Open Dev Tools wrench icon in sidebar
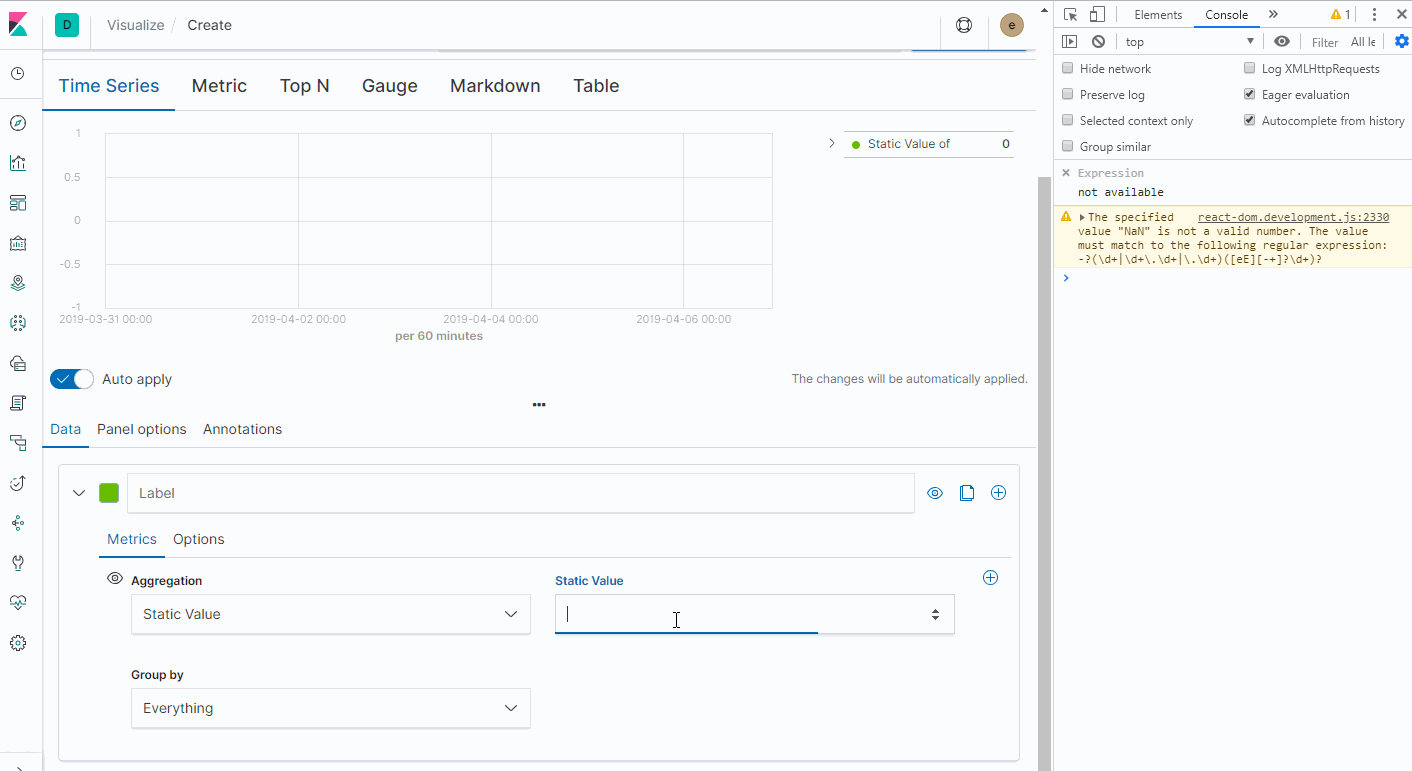The width and height of the screenshot is (1412, 771). click(x=17, y=562)
